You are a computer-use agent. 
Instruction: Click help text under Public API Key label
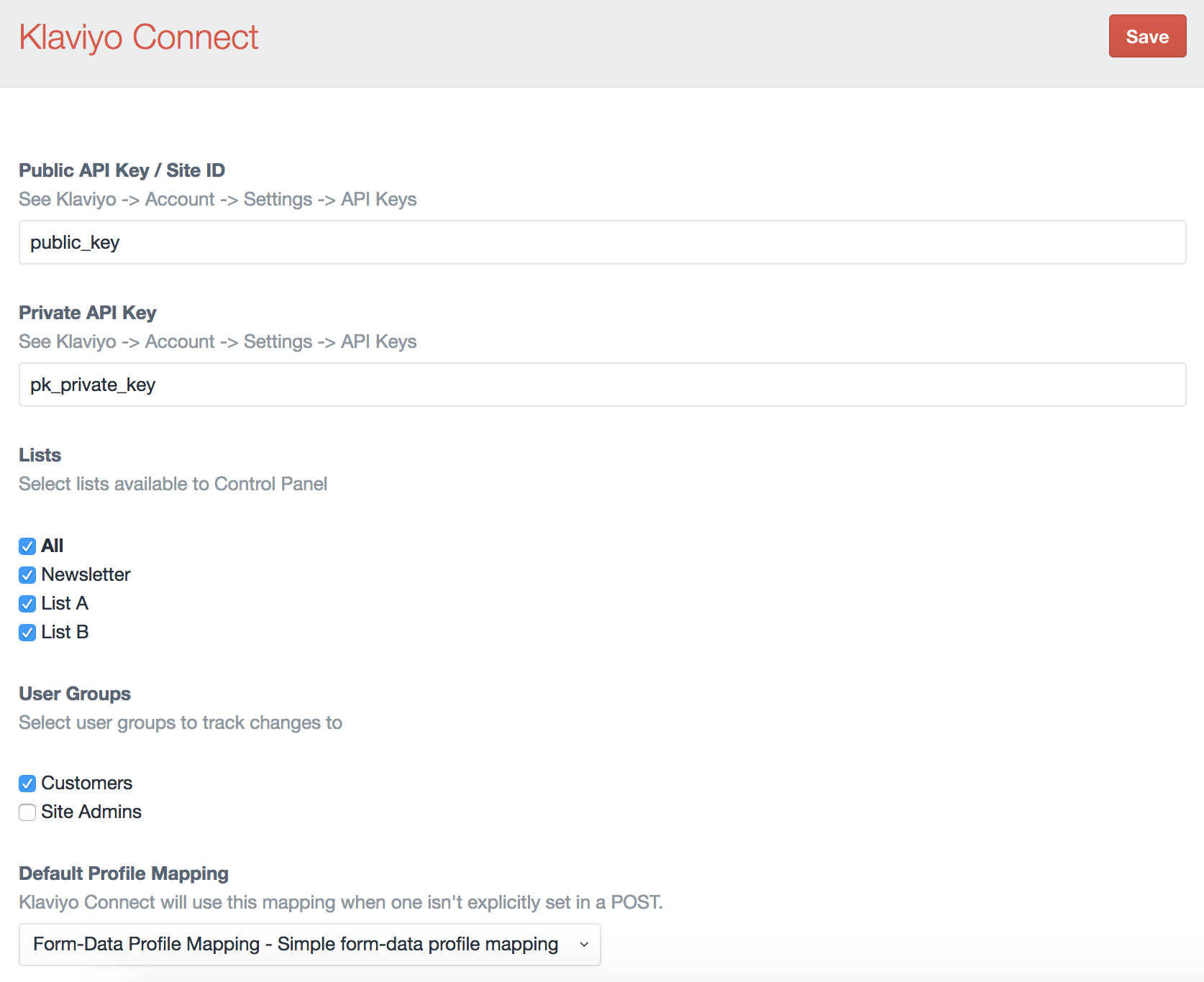pos(217,199)
